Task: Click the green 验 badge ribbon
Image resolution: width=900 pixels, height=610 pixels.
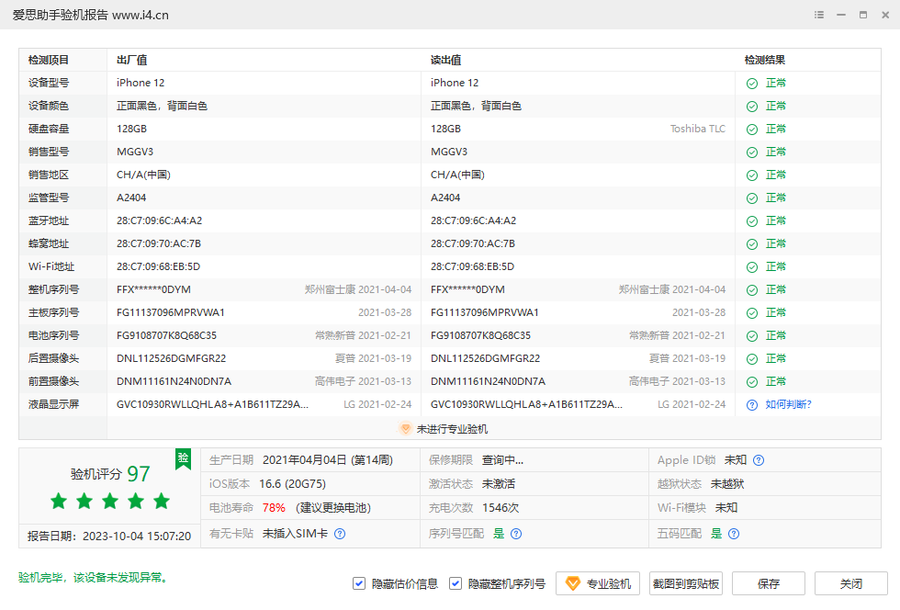Action: (183, 459)
